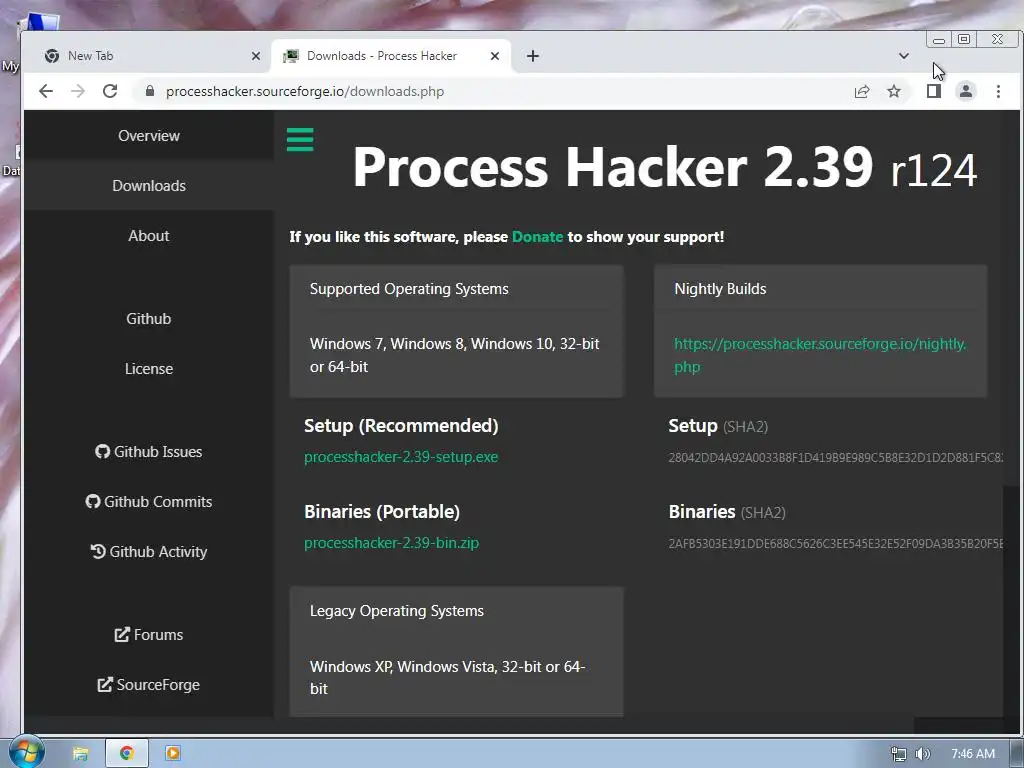Click the Binaries SHA2 hash text
This screenshot has height=768, width=1024.
point(835,543)
